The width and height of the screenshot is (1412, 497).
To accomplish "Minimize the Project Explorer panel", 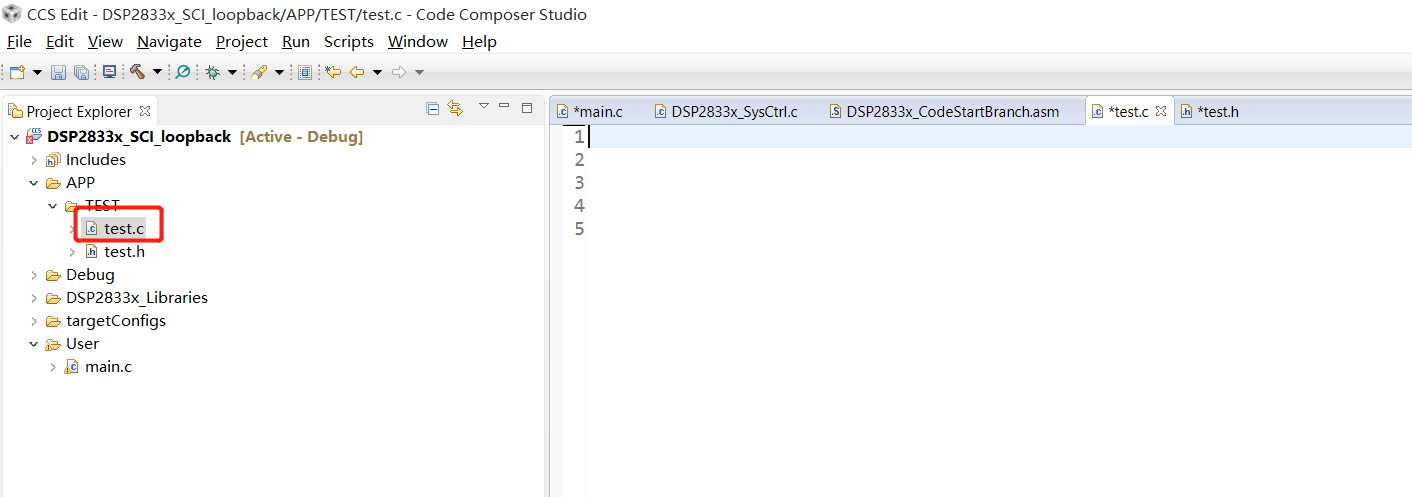I will pyautogui.click(x=505, y=107).
